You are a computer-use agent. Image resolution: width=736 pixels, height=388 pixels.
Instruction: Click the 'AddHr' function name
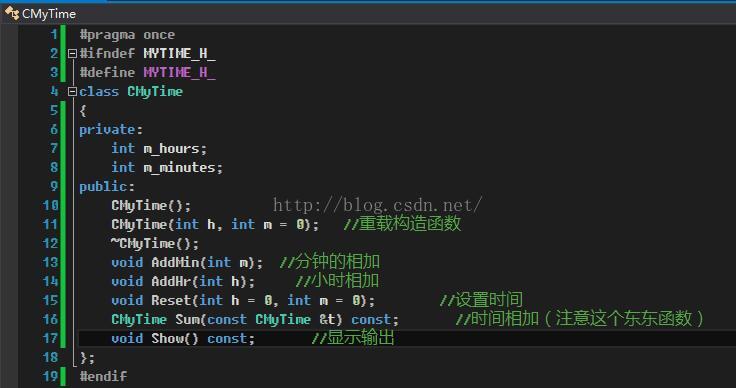pyautogui.click(x=171, y=281)
